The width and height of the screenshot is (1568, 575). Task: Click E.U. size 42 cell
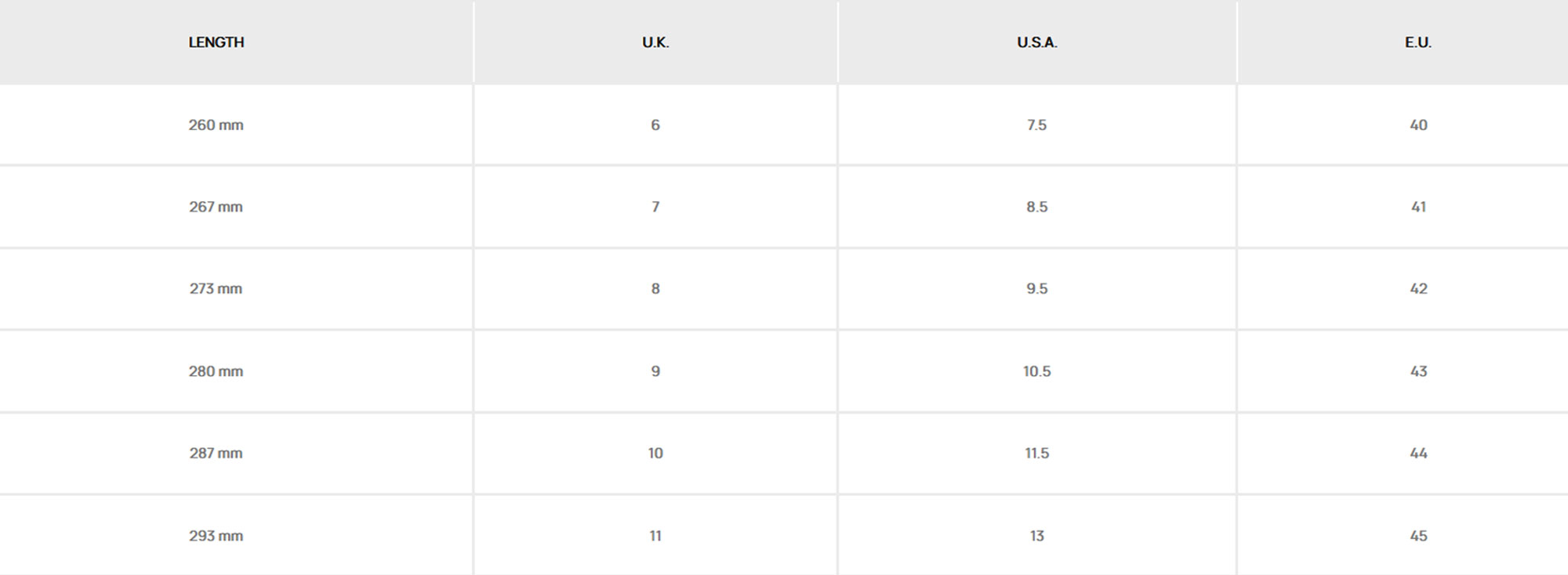pyautogui.click(x=1417, y=288)
